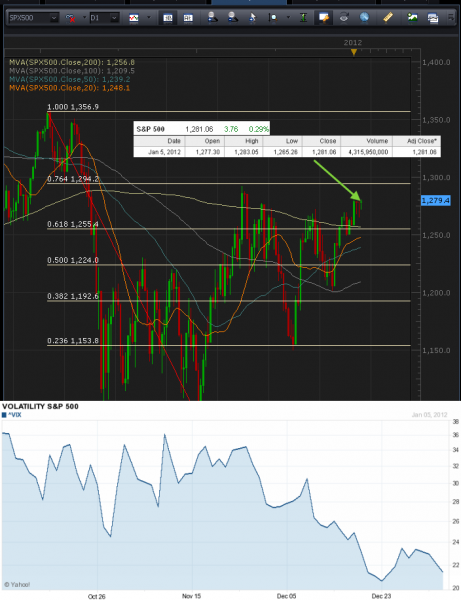461x600 pixels.
Task: Click the 1,400.0 price axis label
Action: point(436,62)
